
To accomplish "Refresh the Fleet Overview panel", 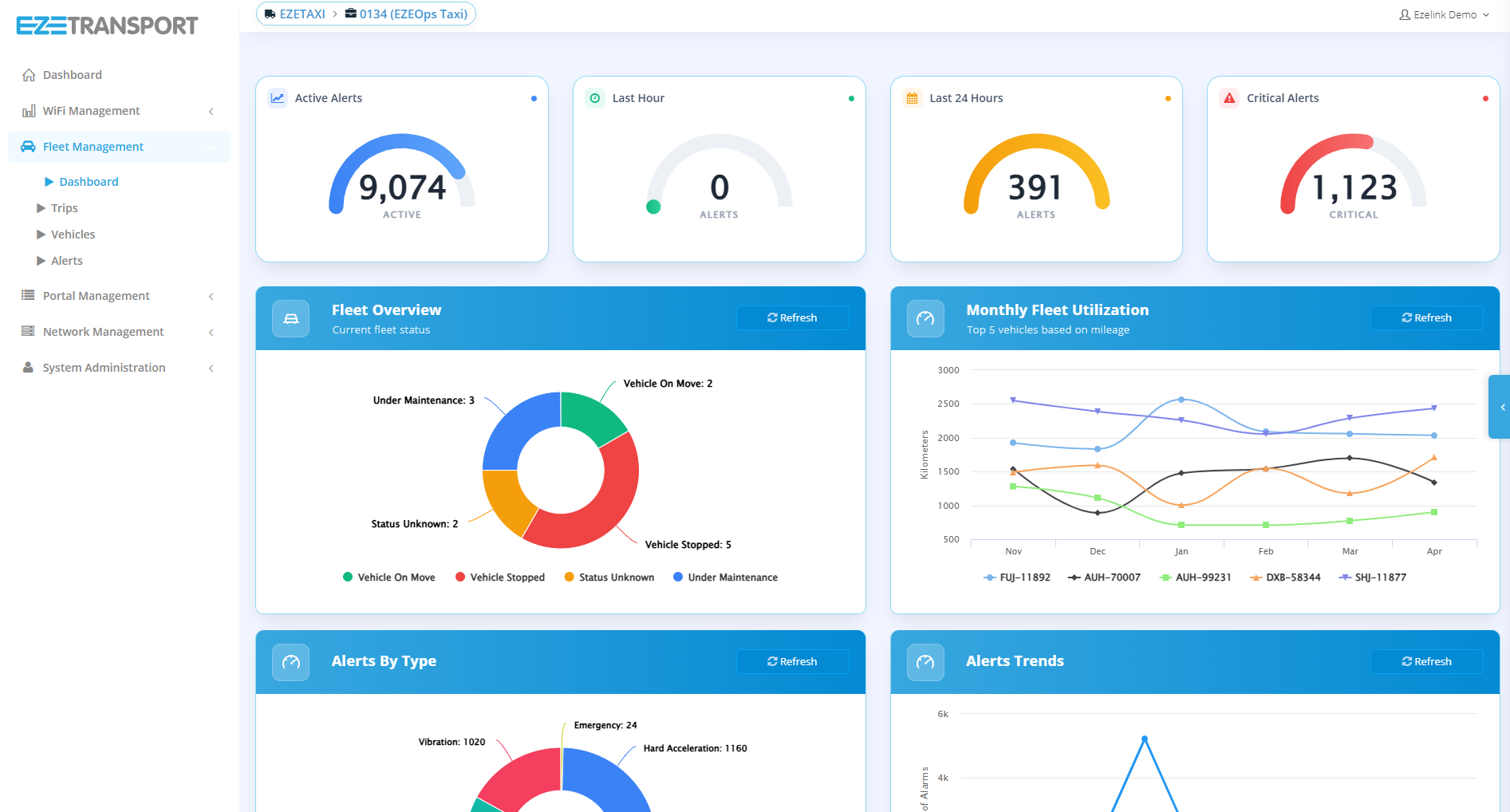I will point(792,317).
